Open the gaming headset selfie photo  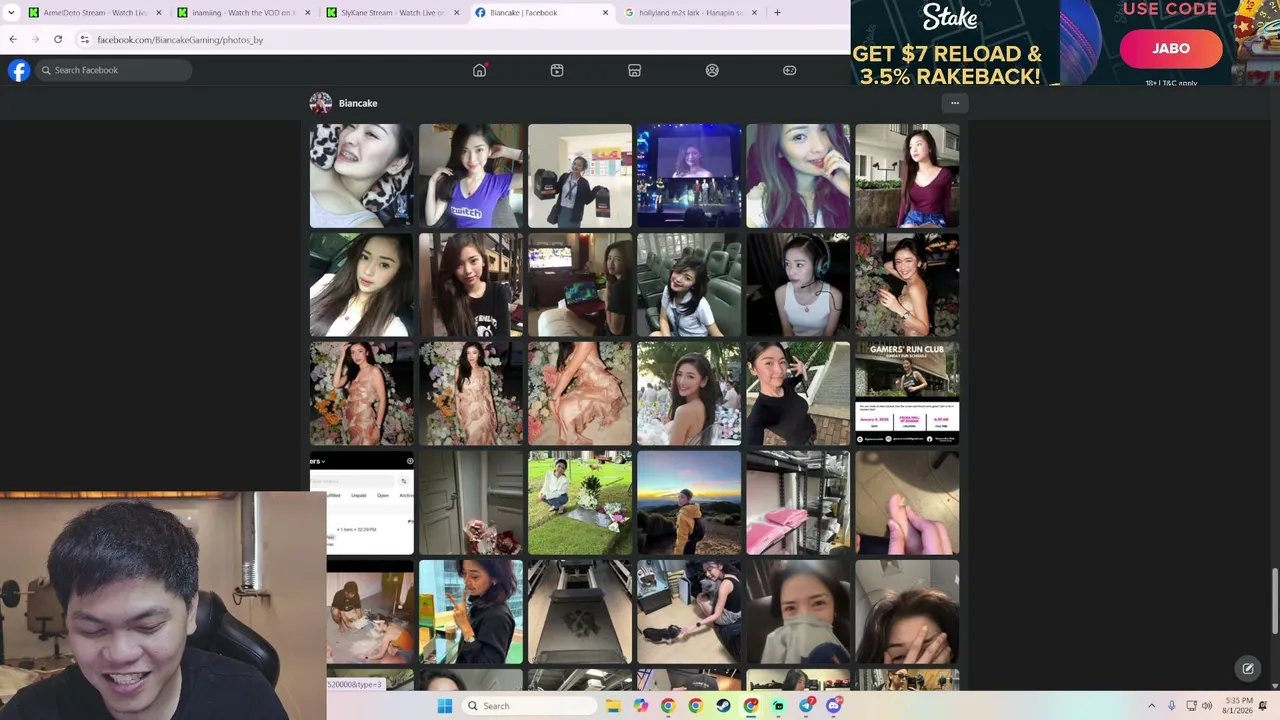[x=798, y=285]
